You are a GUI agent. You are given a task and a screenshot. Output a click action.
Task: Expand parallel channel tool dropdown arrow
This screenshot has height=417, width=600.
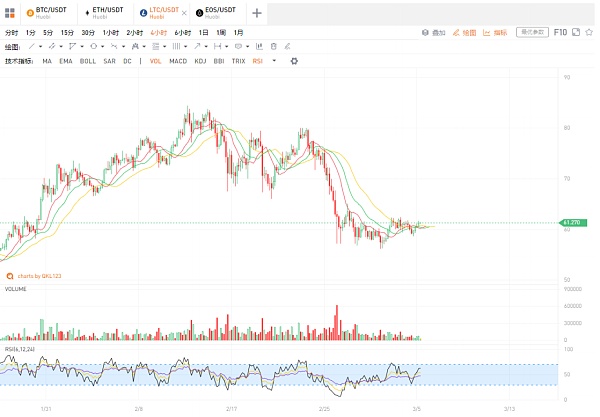(61, 47)
